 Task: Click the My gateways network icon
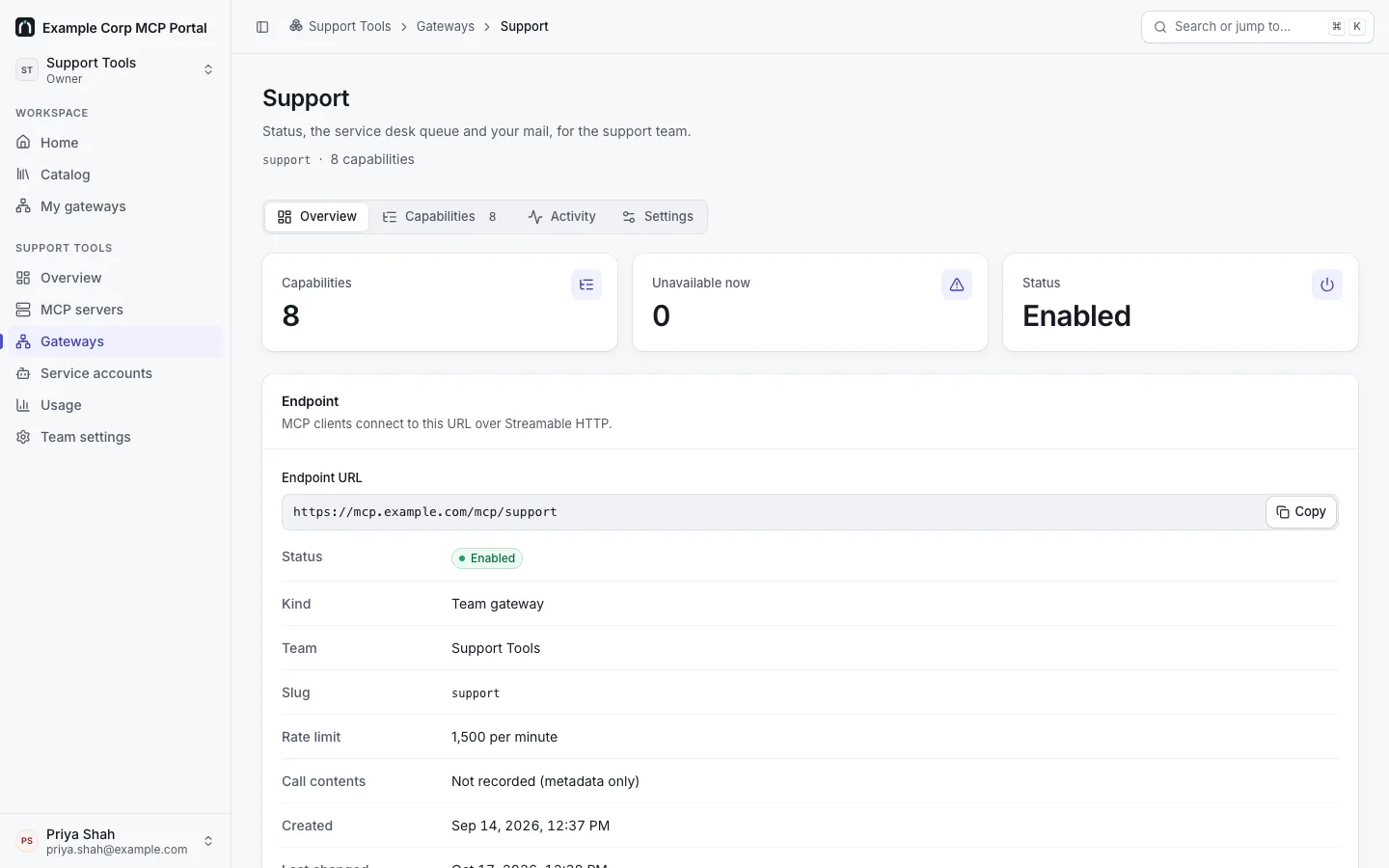click(23, 206)
